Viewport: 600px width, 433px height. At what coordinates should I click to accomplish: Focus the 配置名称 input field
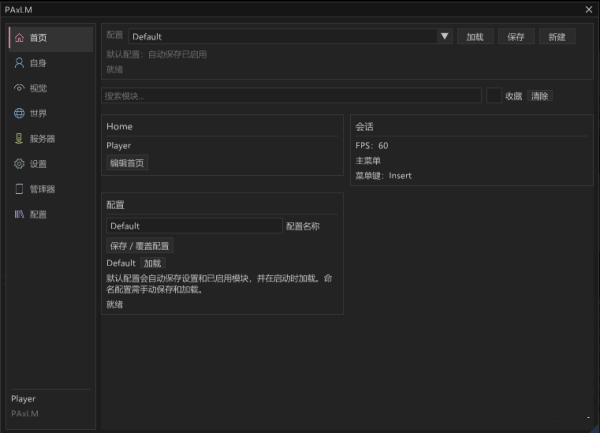[194, 226]
